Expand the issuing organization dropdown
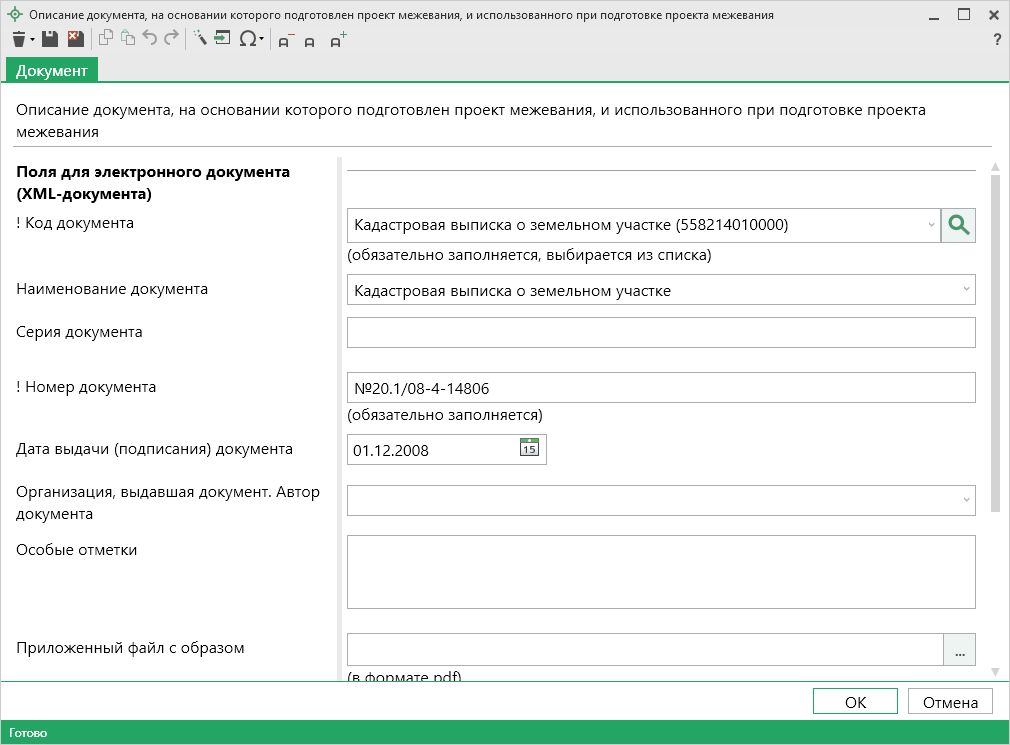This screenshot has height=745, width=1010. 966,500
